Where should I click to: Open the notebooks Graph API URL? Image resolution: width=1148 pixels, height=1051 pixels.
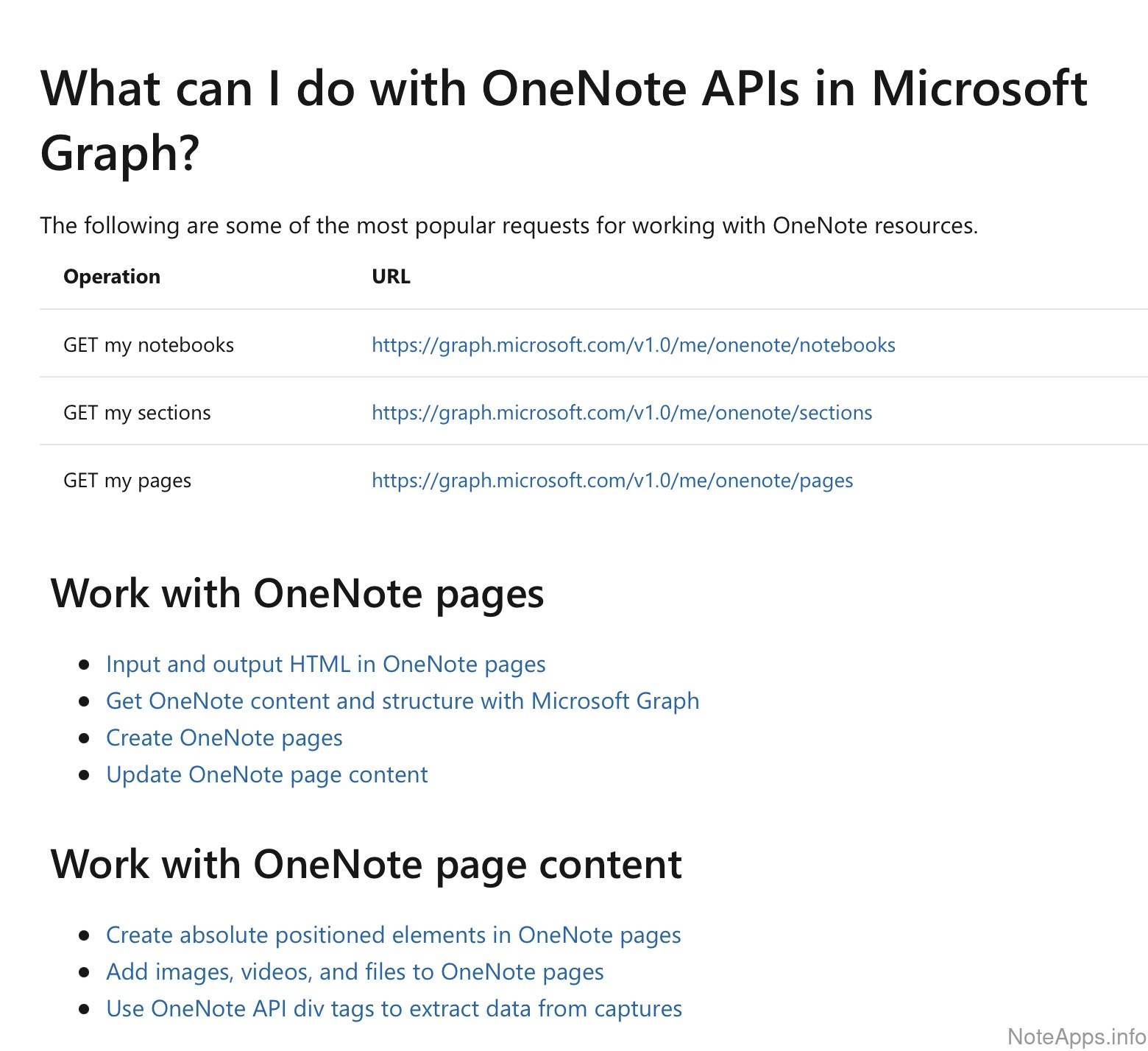[633, 345]
